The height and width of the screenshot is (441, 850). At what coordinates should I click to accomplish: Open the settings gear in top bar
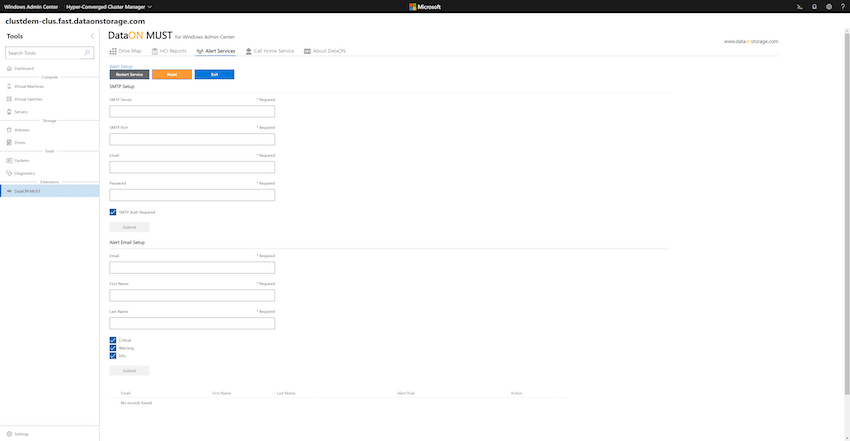click(x=829, y=7)
